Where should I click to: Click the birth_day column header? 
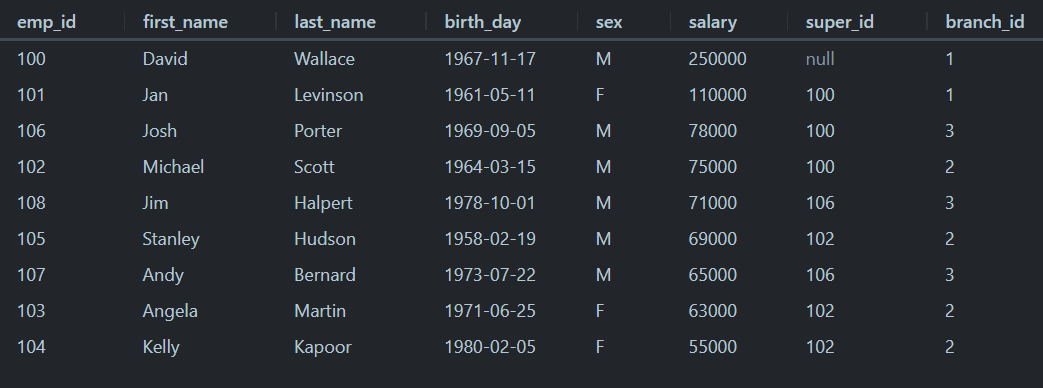pyautogui.click(x=482, y=22)
